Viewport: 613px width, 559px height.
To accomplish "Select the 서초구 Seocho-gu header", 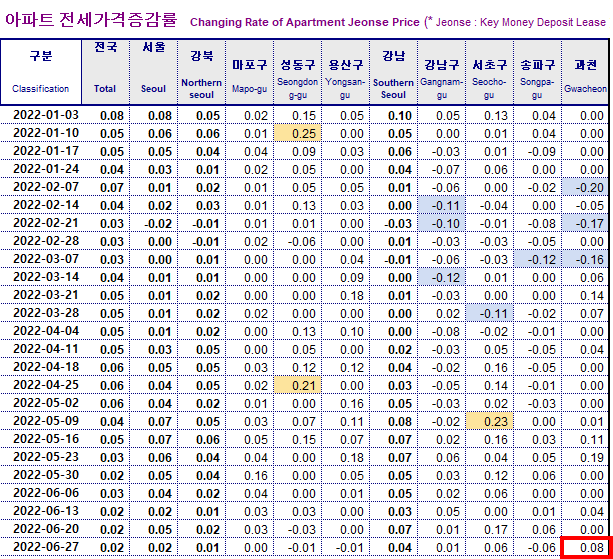I will (489, 72).
